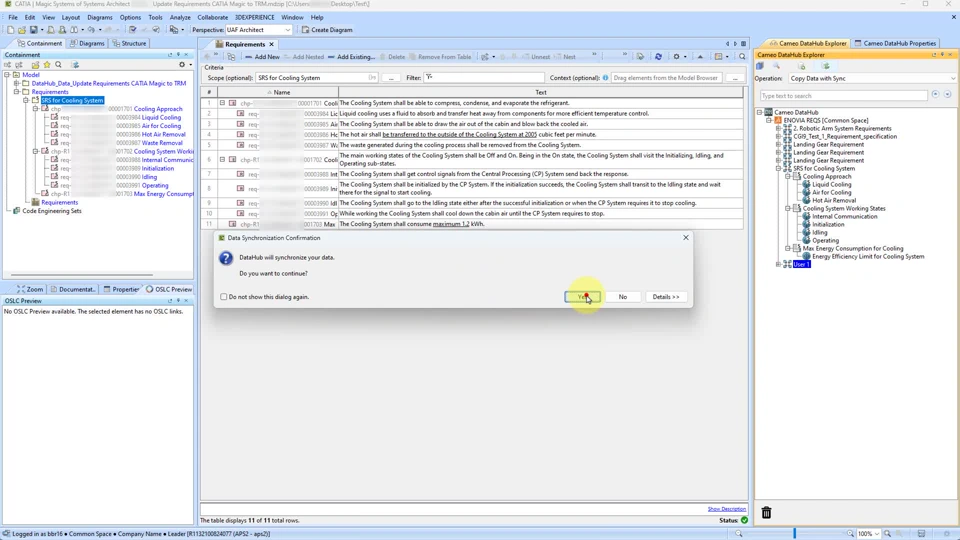
Task: Click the Save Project disk icon
Action: [33, 29]
